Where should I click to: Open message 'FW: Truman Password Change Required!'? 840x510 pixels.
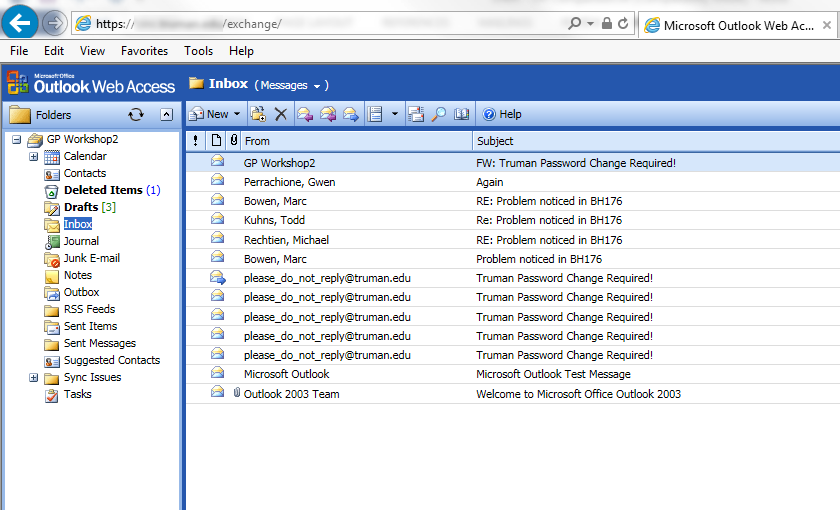point(576,163)
